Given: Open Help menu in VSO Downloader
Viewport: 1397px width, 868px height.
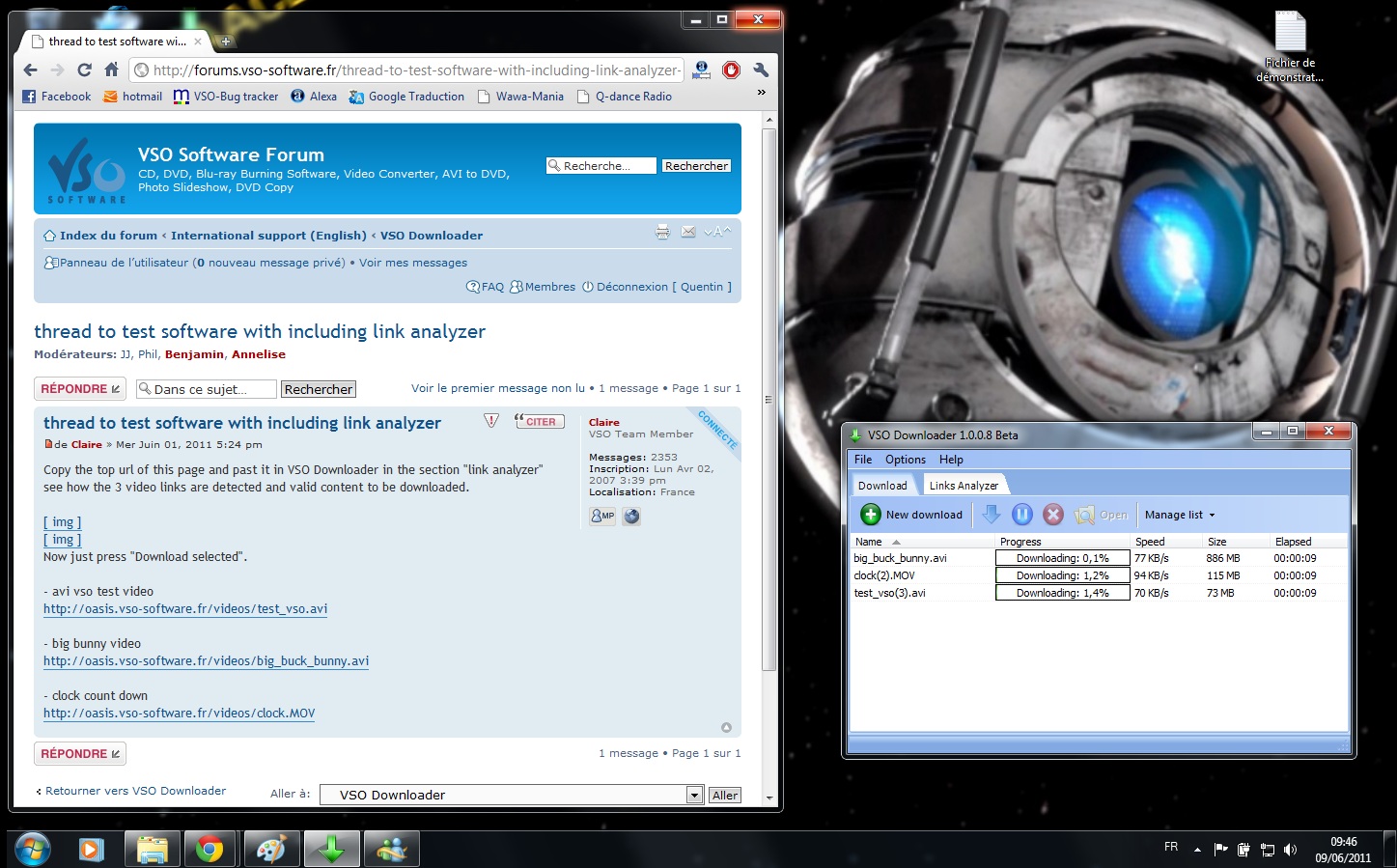Looking at the screenshot, I should 951,460.
